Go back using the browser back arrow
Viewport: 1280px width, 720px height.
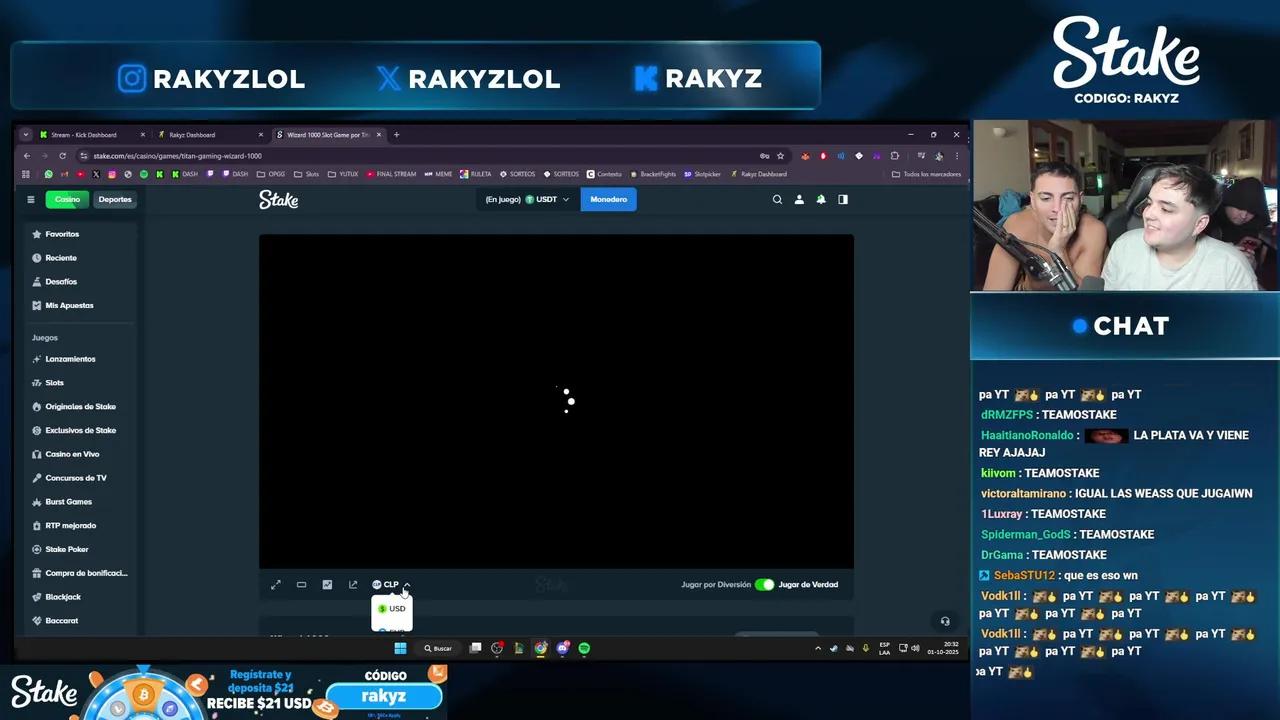27,156
